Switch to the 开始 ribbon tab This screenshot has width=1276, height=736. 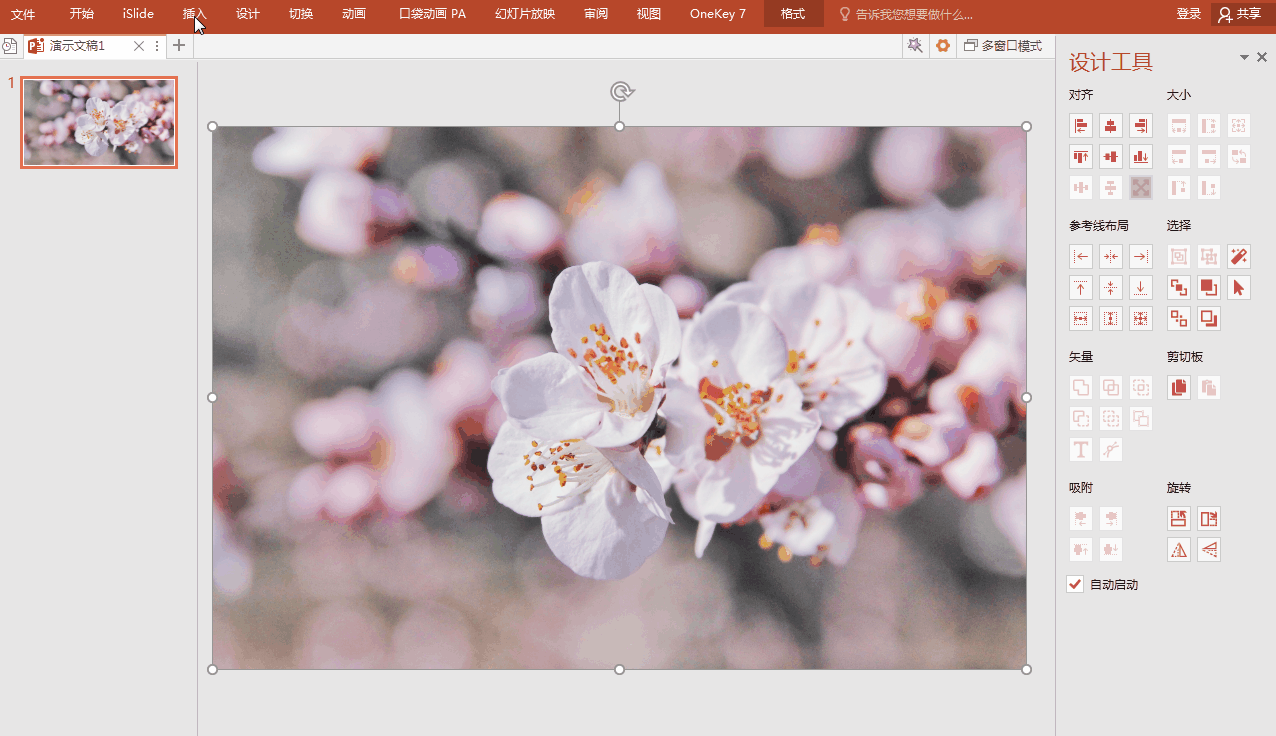(x=82, y=14)
